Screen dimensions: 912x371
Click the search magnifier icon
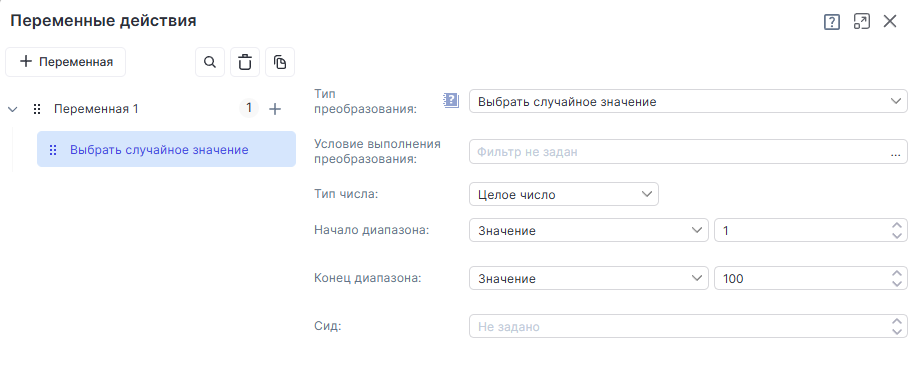[x=210, y=62]
